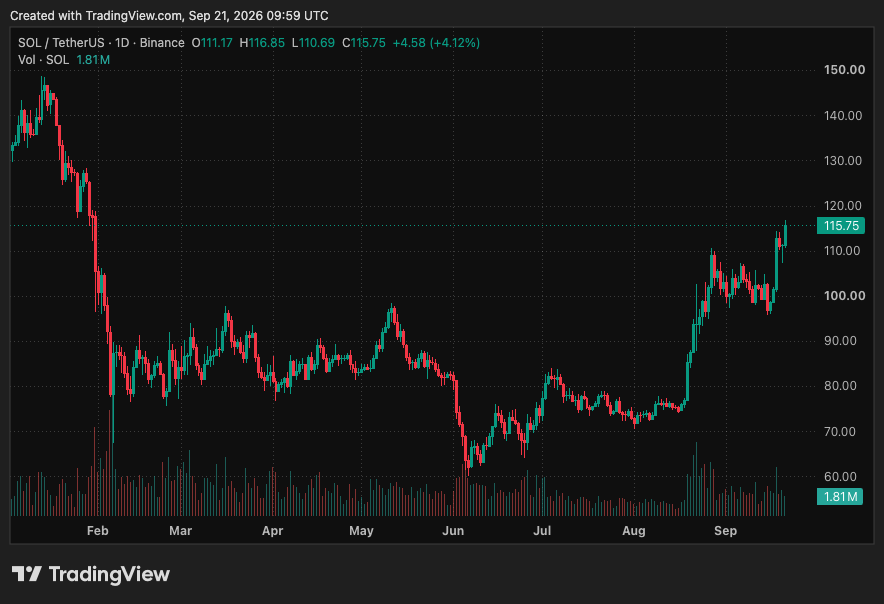Click the Jun time axis label
This screenshot has width=884, height=604.
tap(453, 531)
